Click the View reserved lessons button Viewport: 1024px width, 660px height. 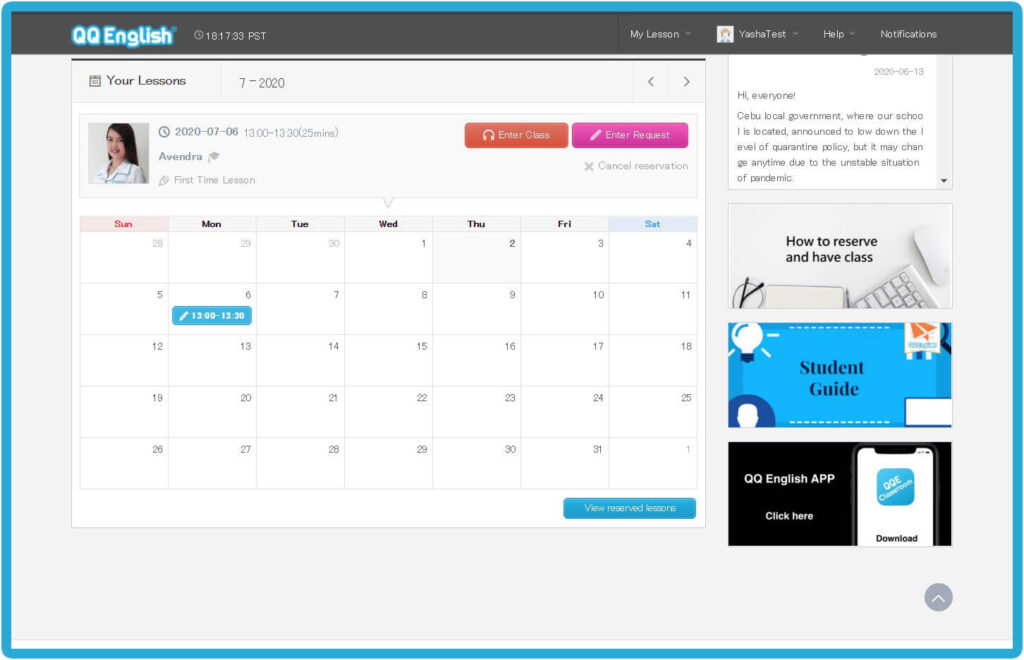coord(629,508)
